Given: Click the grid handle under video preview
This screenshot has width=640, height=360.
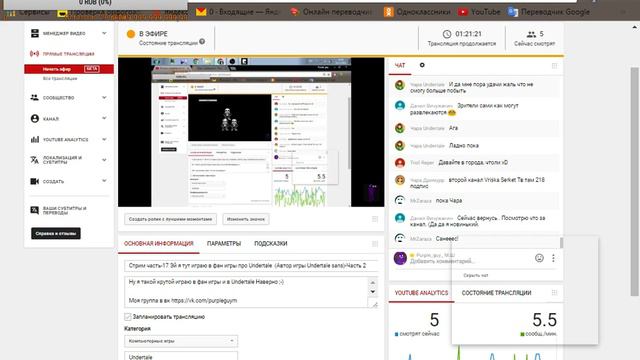Looking at the screenshot, I should pyautogui.click(x=375, y=219).
